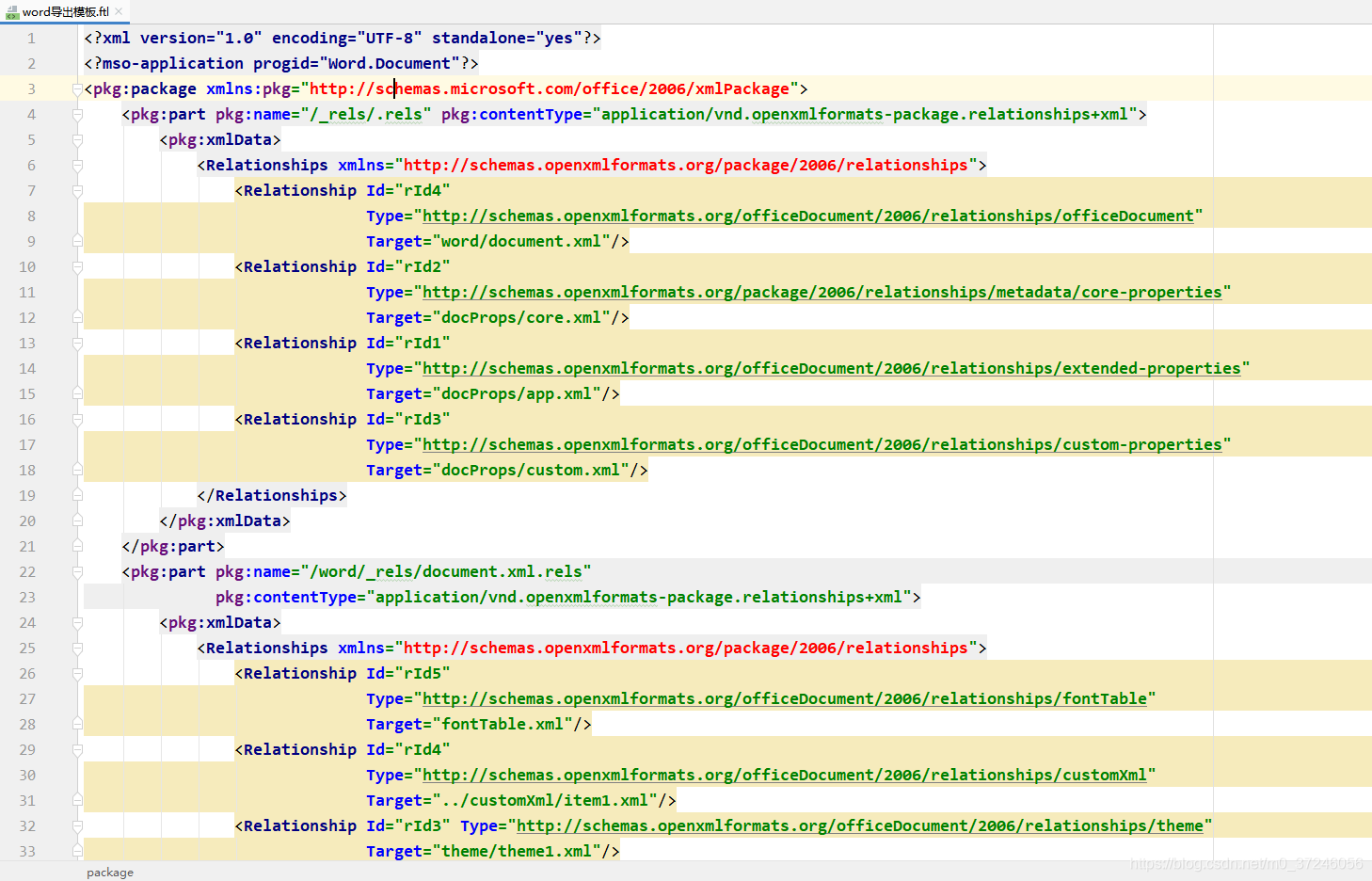Click the text "word/document.xml" on line 9

click(520, 242)
